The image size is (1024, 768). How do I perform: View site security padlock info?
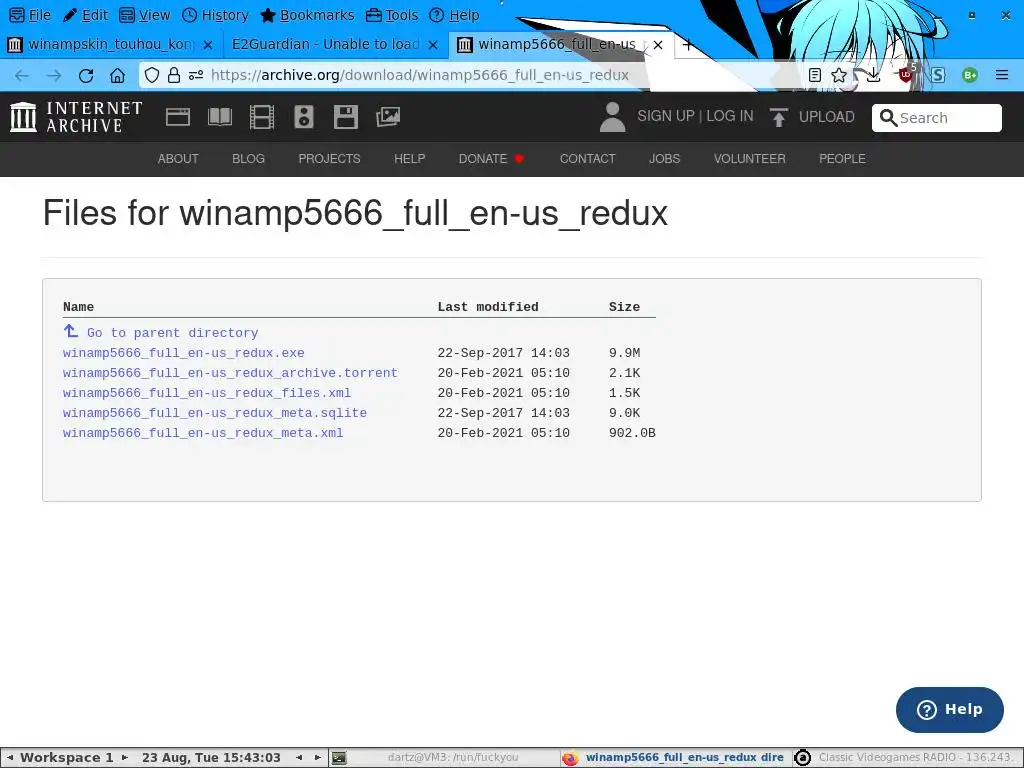pos(174,75)
